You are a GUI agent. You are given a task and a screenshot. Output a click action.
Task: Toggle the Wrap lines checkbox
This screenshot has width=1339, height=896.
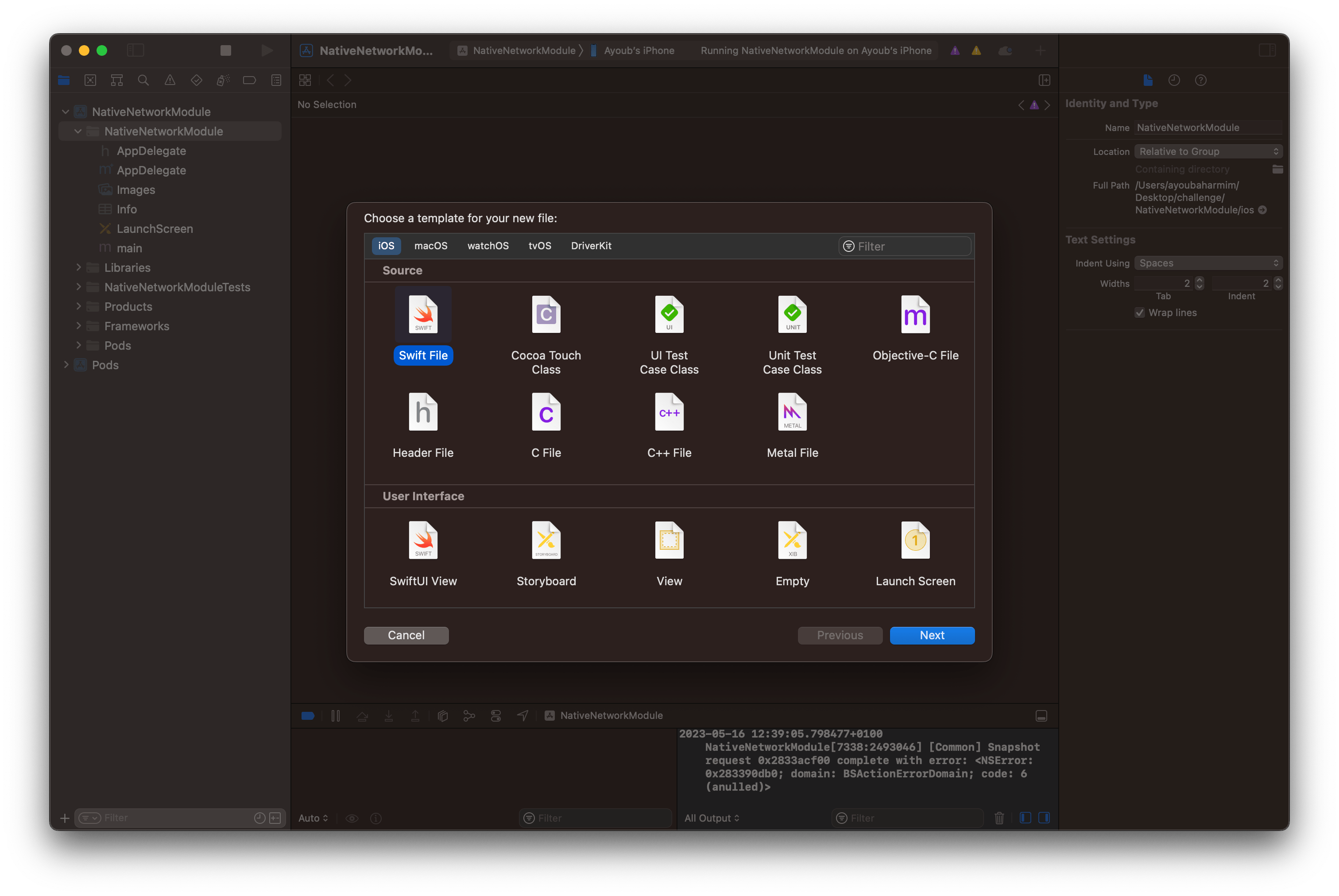[x=1139, y=313]
